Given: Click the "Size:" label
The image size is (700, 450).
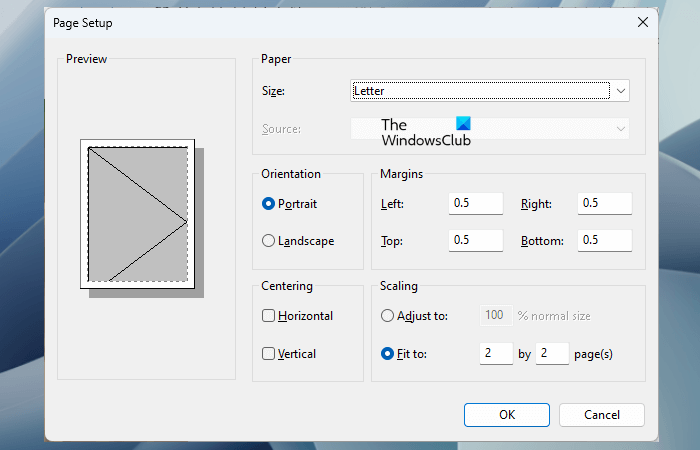Looking at the screenshot, I should 273,91.
